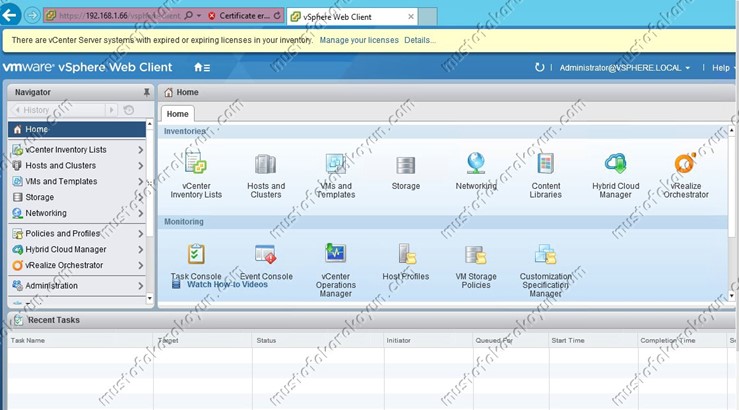Open Administrator@VSPHERE.LOCAL user dropdown
739x410 pixels.
coord(624,68)
